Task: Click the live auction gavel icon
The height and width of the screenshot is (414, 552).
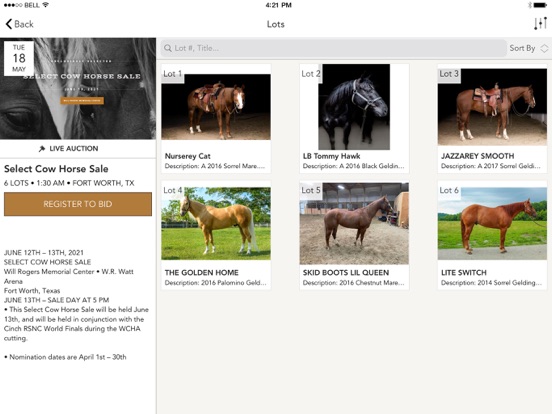Action: click(x=42, y=149)
